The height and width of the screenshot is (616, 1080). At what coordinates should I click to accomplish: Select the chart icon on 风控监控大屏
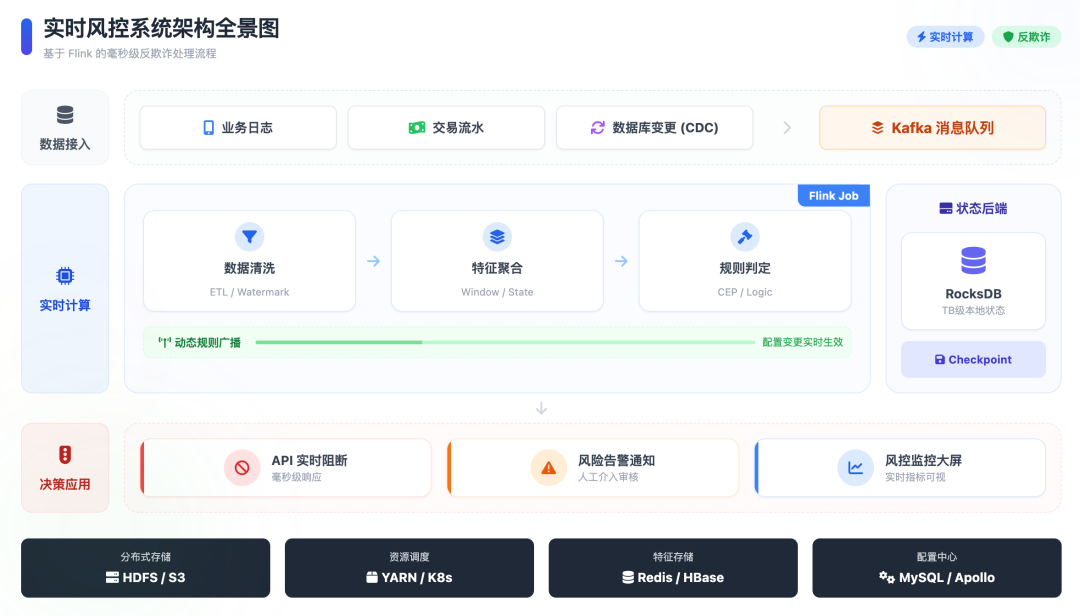(855, 467)
